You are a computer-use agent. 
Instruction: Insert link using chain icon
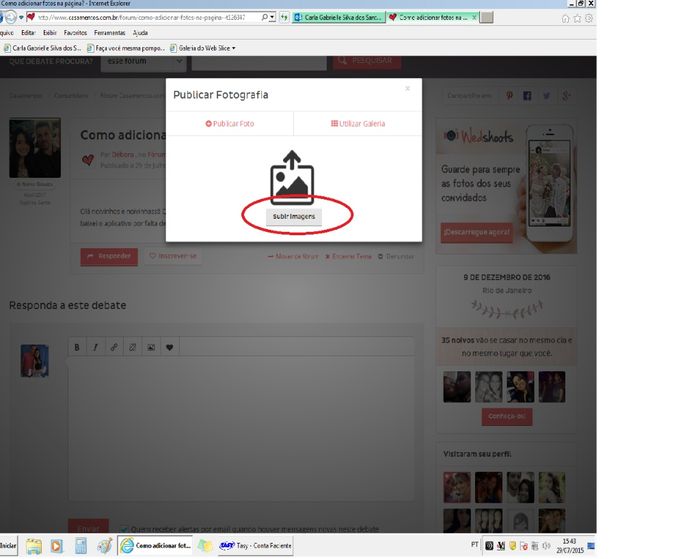114,347
